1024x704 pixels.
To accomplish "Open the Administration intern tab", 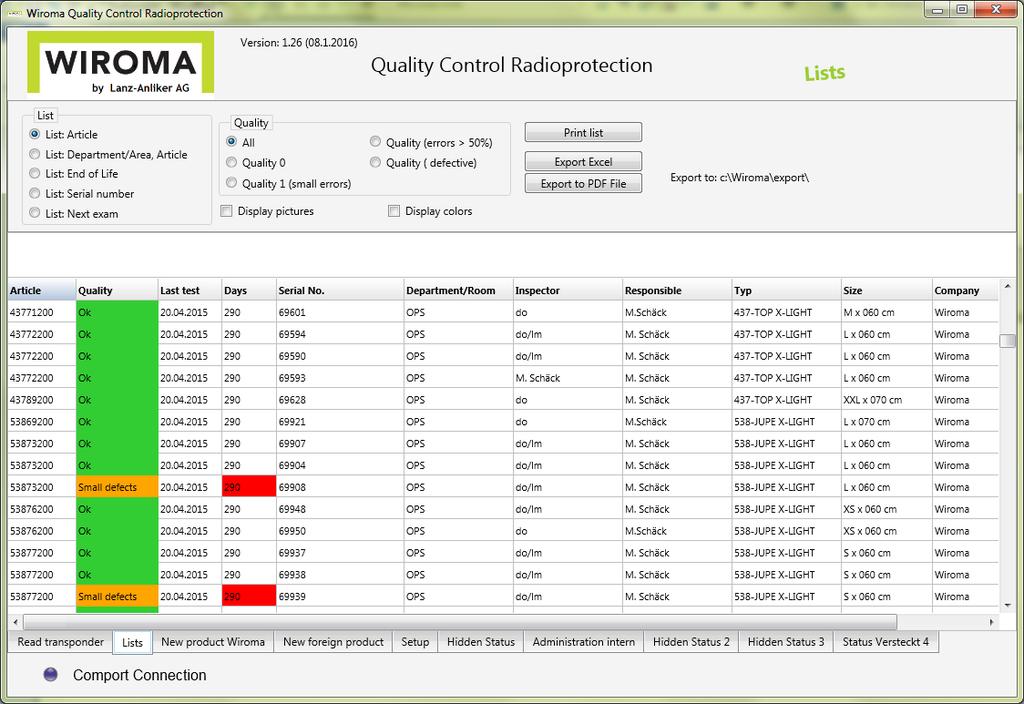I will tap(584, 642).
